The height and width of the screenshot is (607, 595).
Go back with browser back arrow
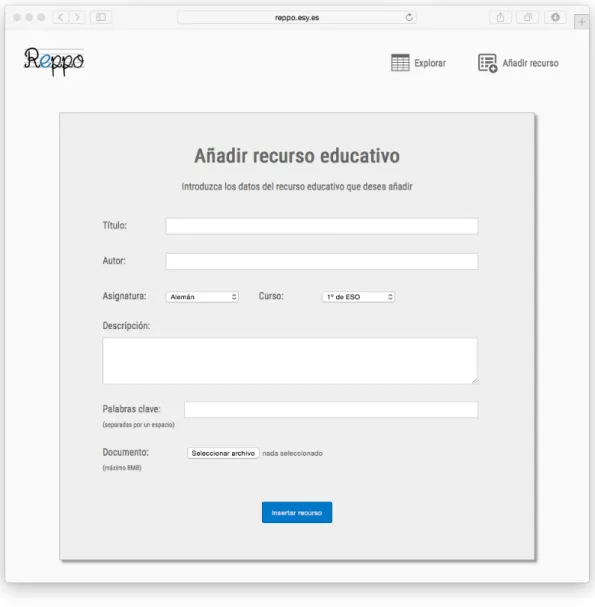pyautogui.click(x=60, y=17)
